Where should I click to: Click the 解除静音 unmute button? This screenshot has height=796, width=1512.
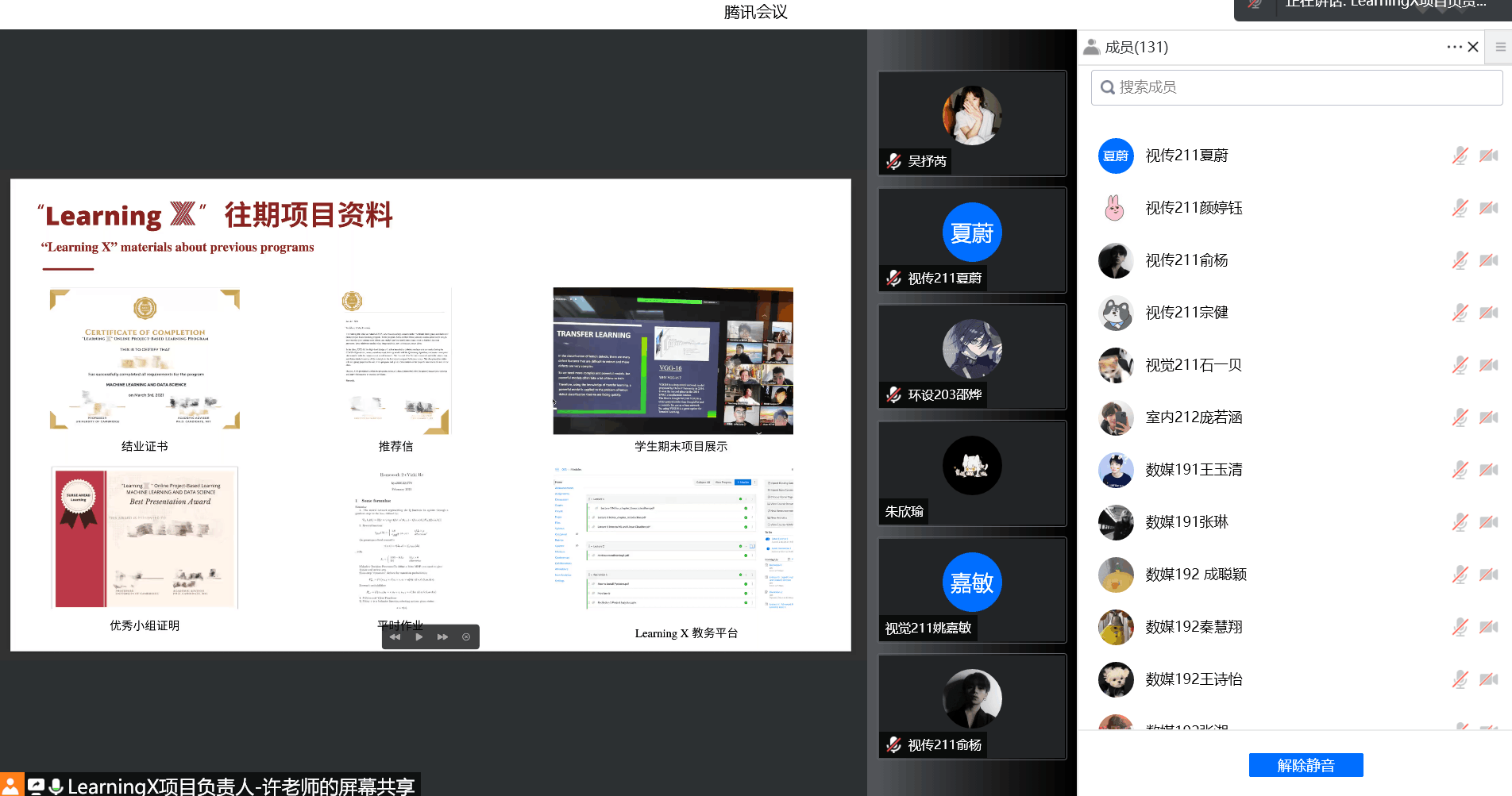click(1306, 765)
